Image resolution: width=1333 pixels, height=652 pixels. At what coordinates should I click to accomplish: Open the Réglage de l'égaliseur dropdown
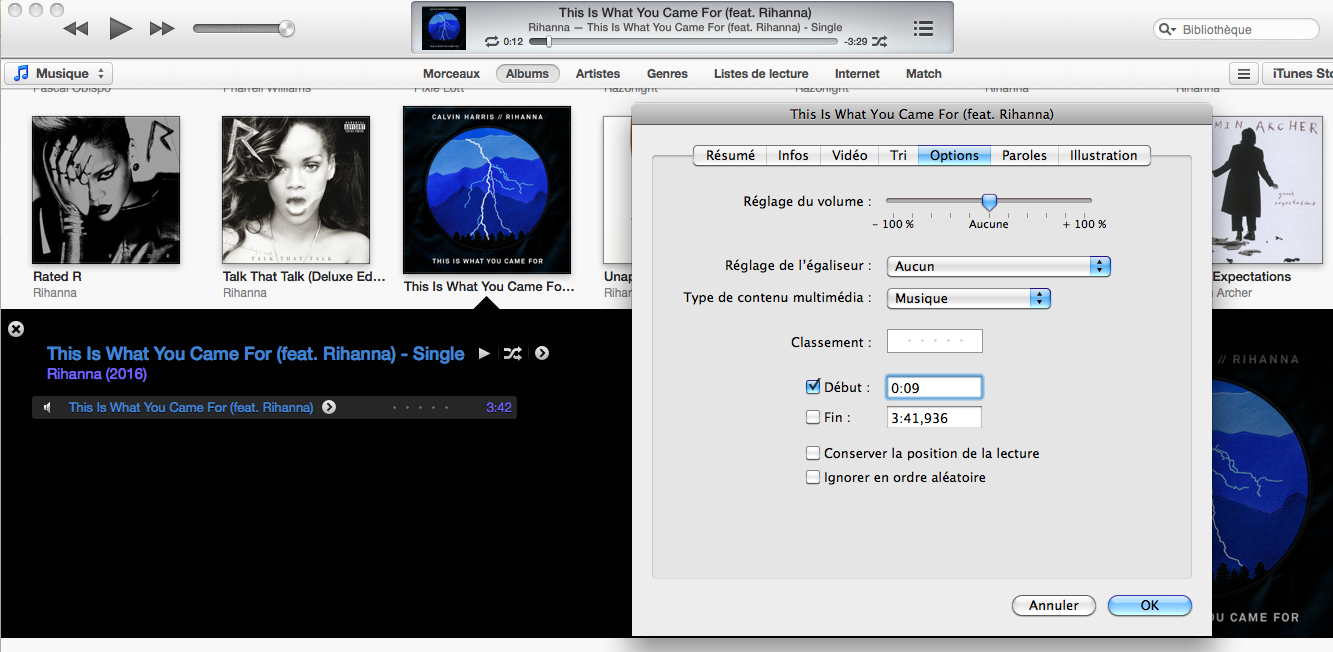coord(999,266)
